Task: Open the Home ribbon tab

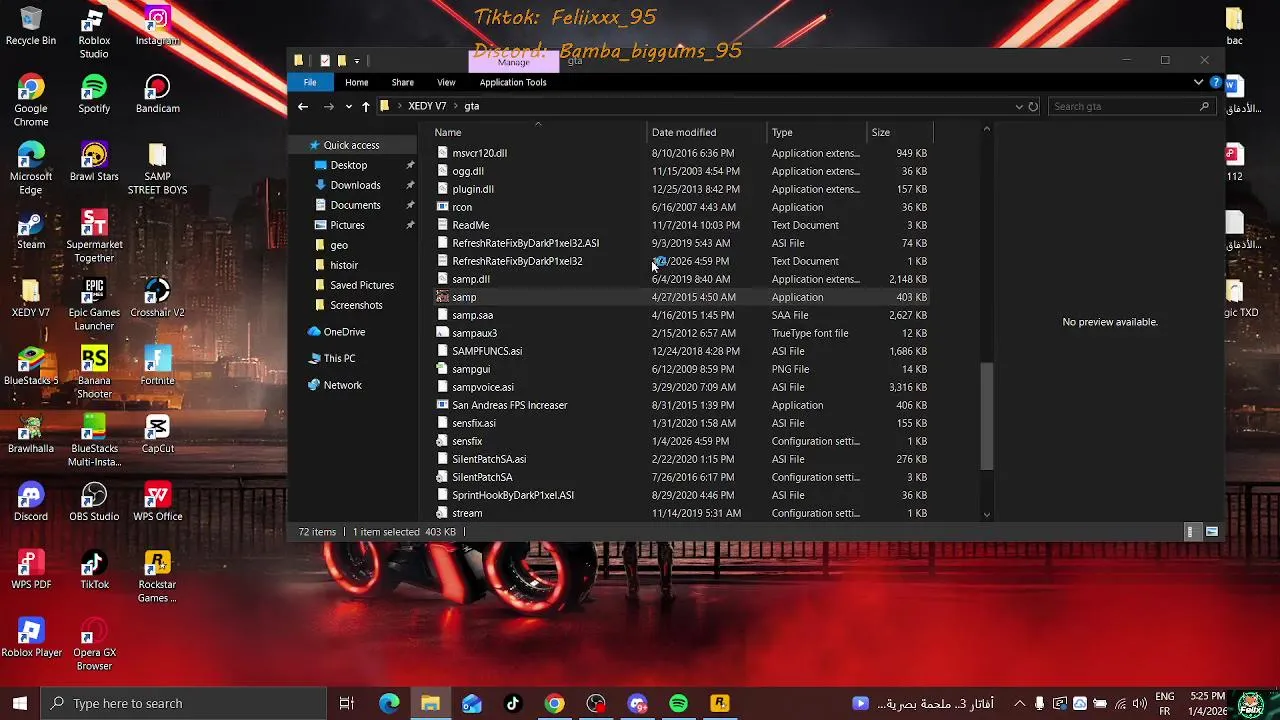Action: coord(356,82)
